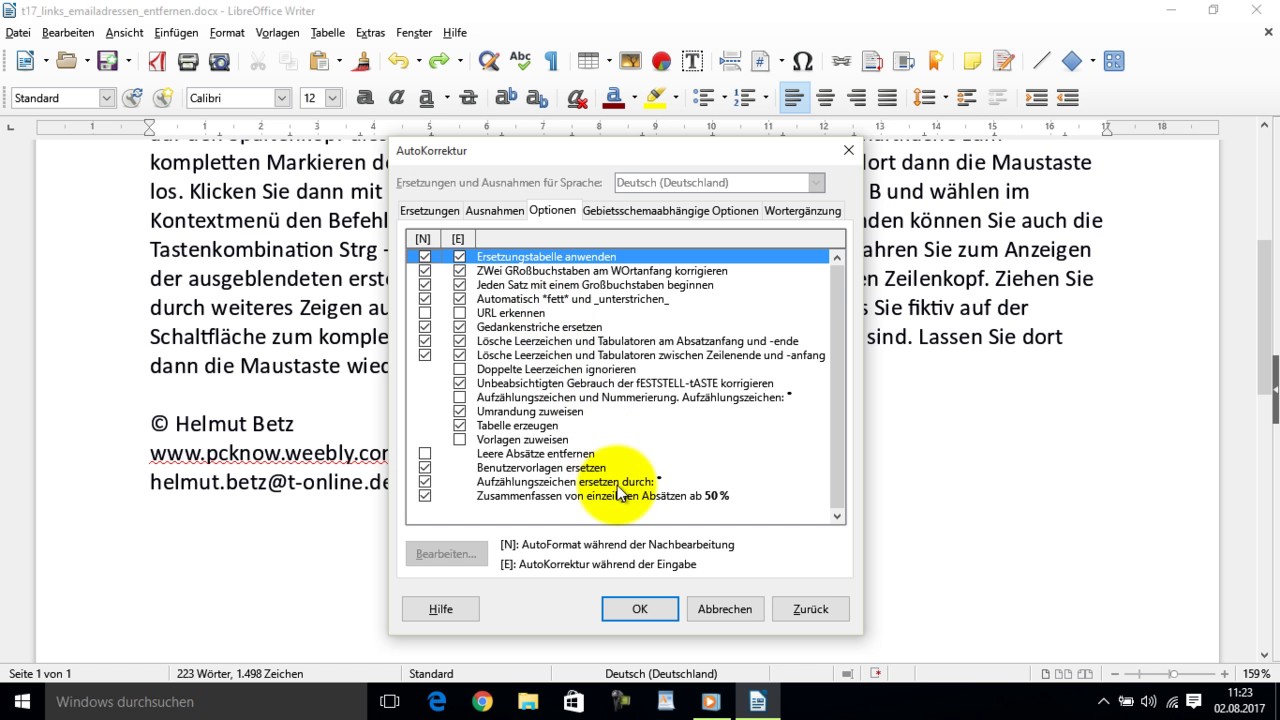Click the Open folder icon
1280x720 pixels.
[x=66, y=61]
